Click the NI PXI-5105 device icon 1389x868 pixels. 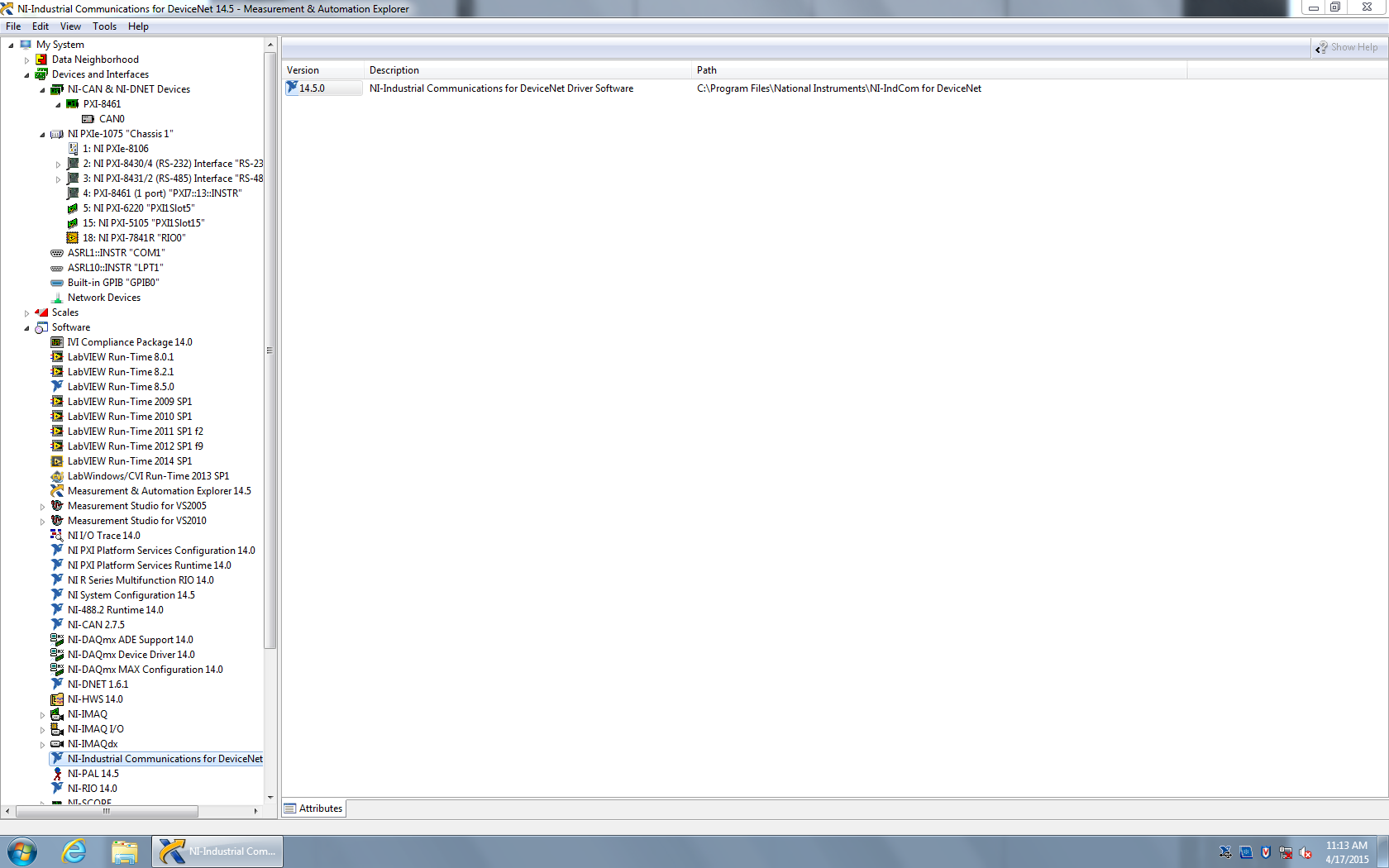[x=73, y=223]
